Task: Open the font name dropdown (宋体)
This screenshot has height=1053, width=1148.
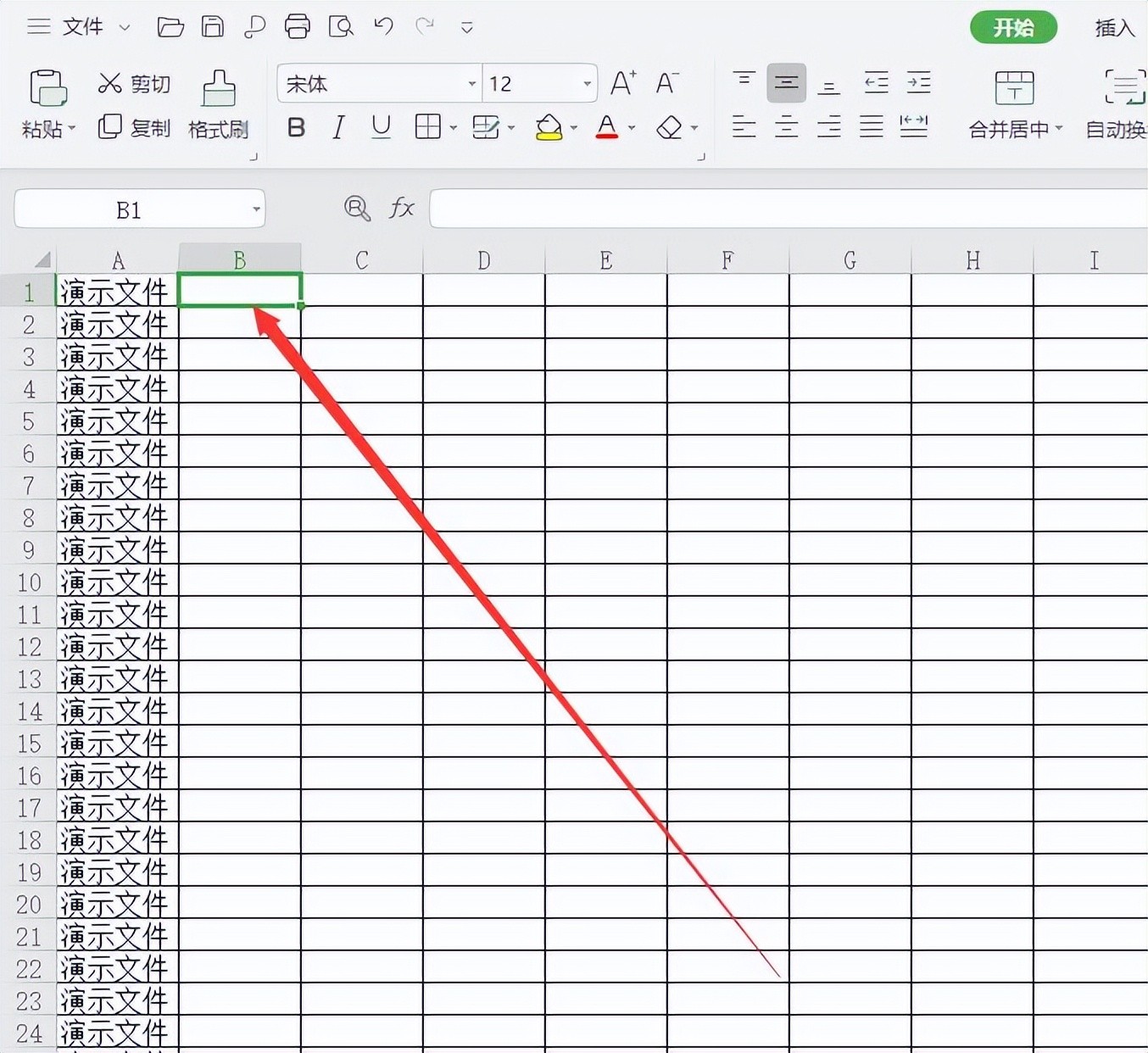Action: coord(471,84)
